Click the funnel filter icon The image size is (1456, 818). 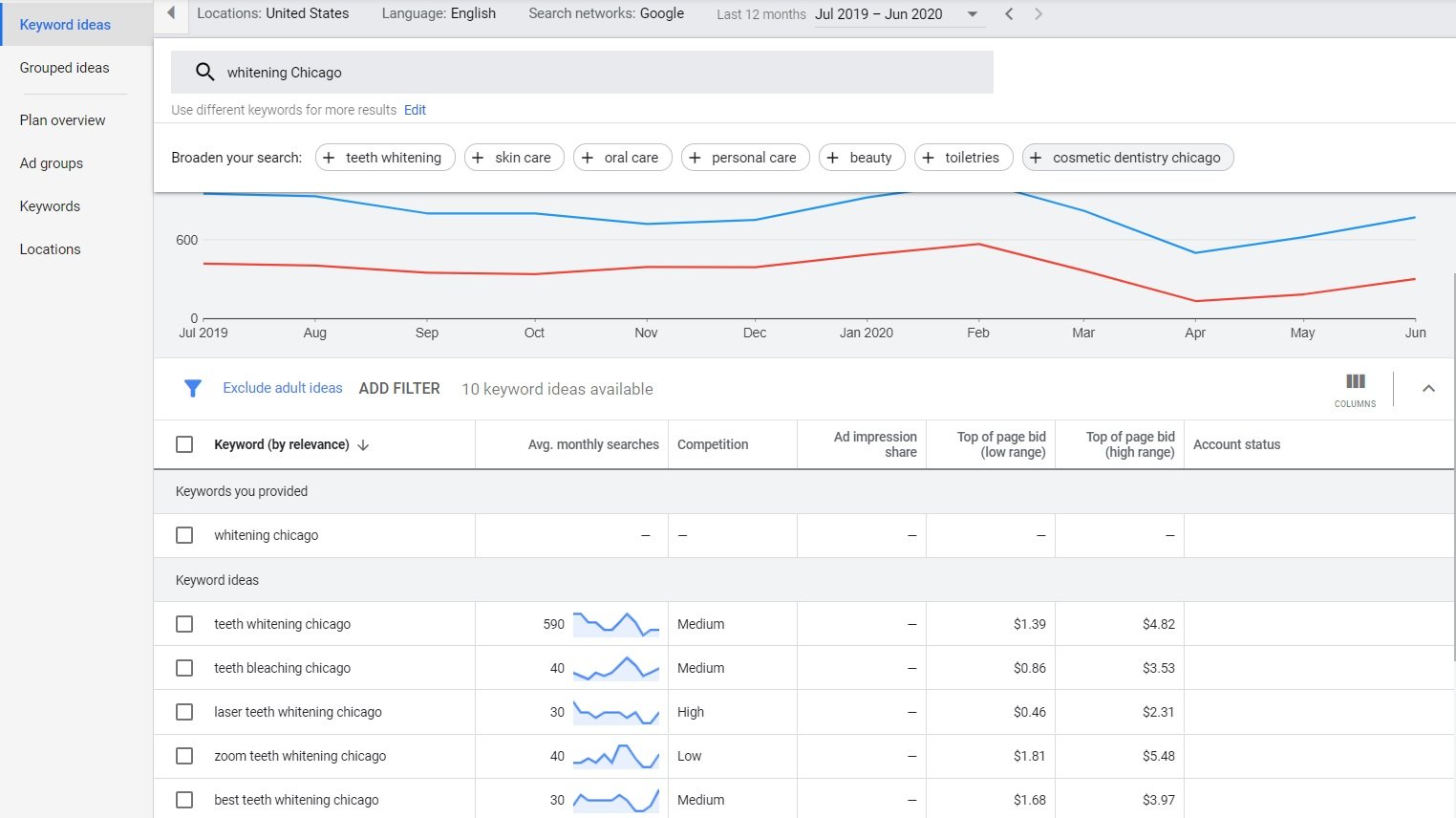pos(192,388)
